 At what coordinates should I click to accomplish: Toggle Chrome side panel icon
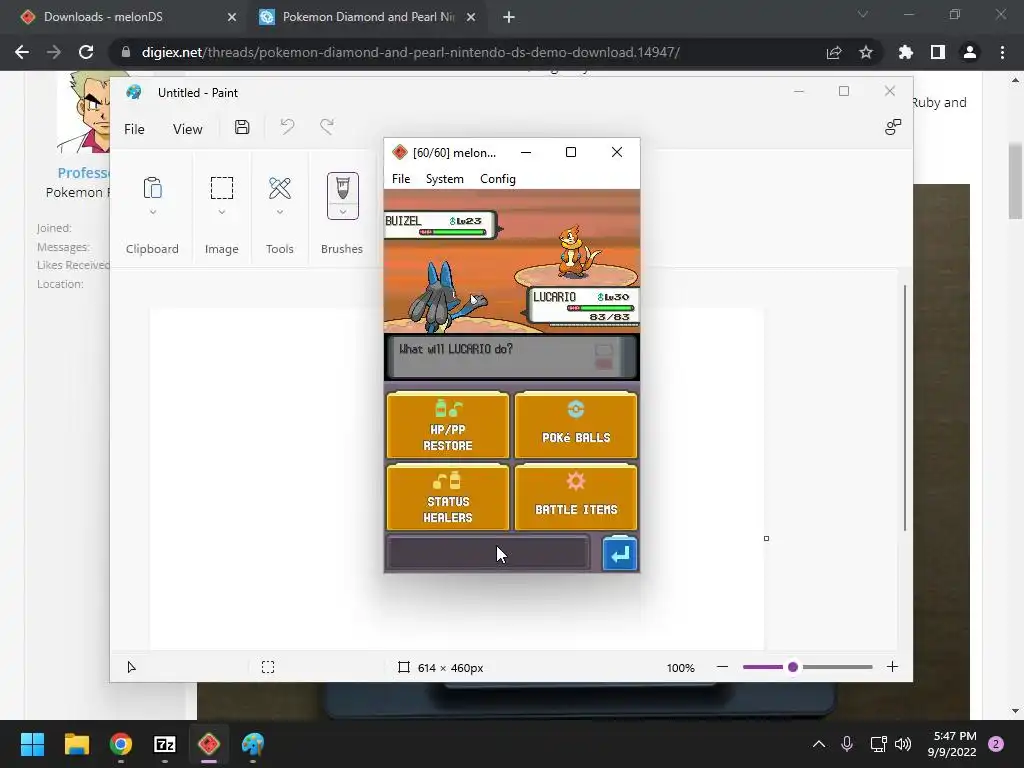(938, 52)
